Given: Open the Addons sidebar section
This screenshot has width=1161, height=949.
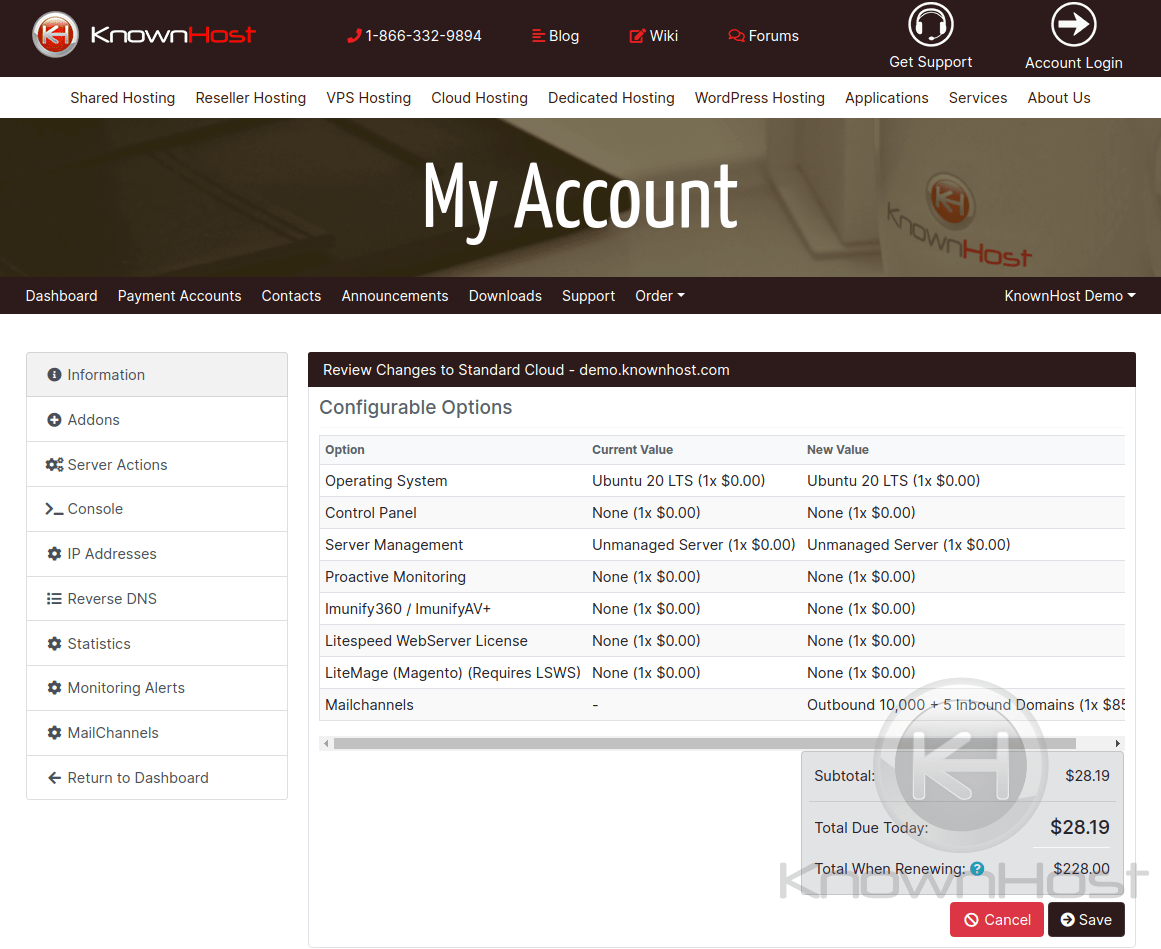Looking at the screenshot, I should (x=157, y=420).
